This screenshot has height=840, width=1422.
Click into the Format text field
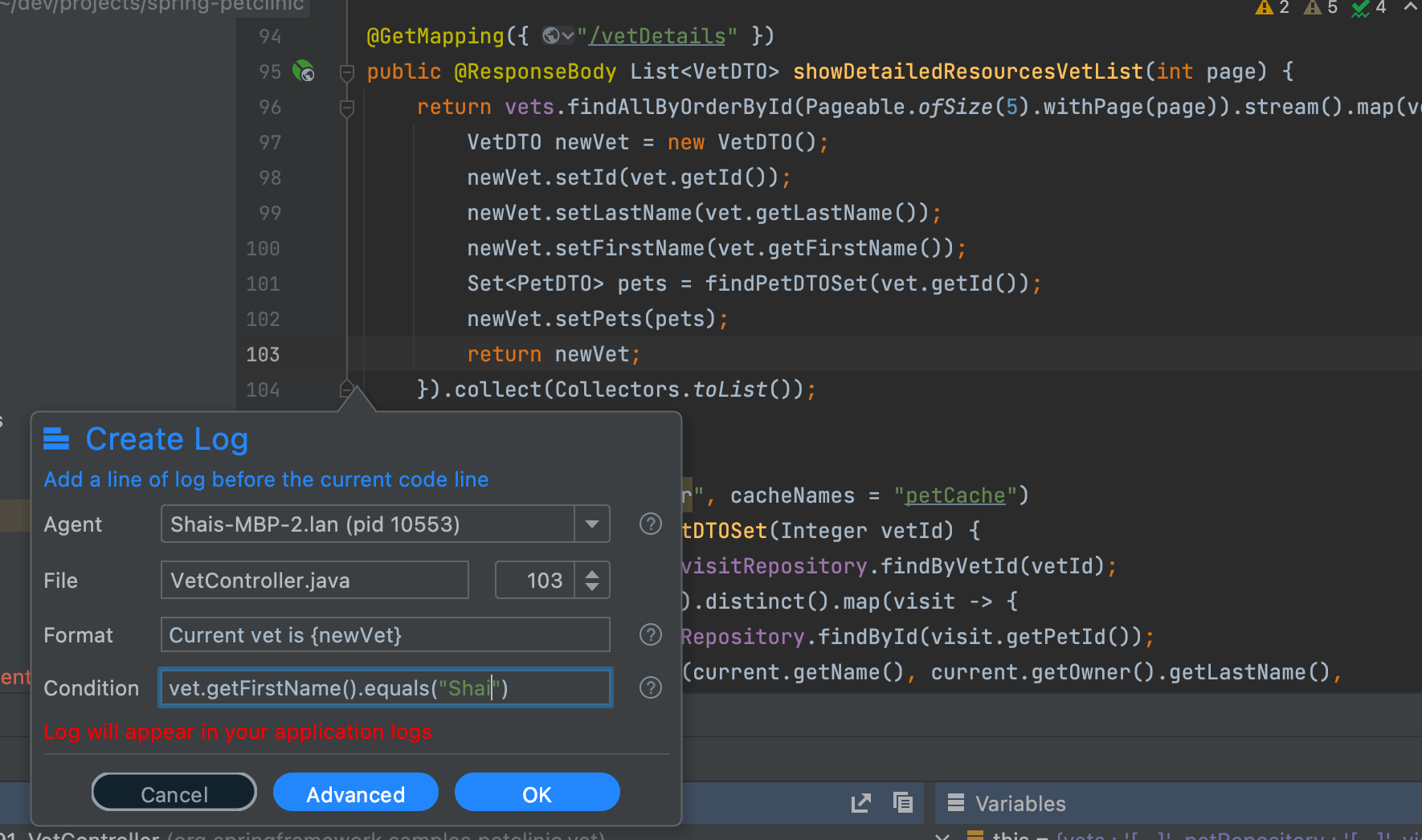tap(385, 635)
